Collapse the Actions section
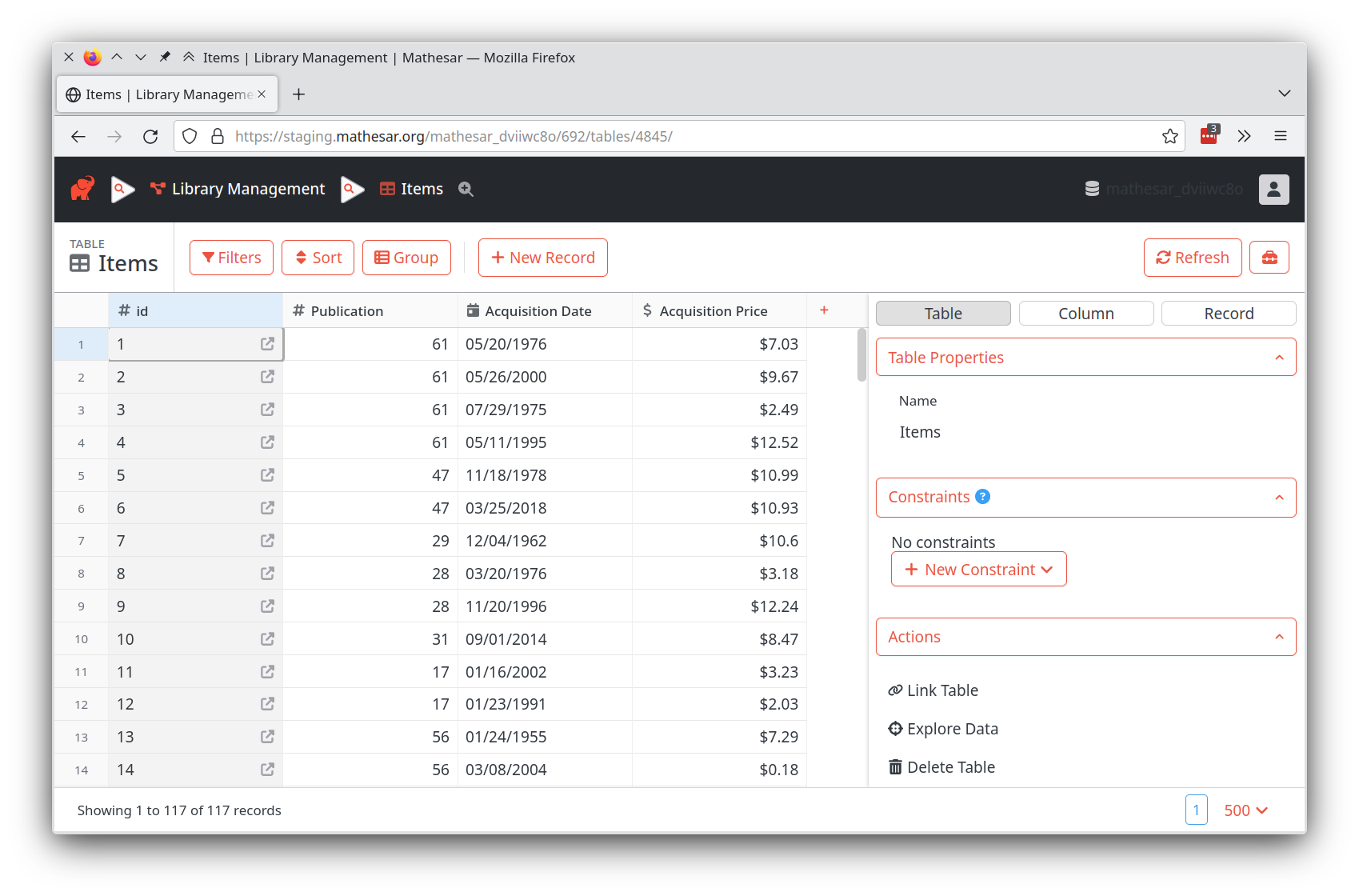This screenshot has height=896, width=1359. (1278, 636)
